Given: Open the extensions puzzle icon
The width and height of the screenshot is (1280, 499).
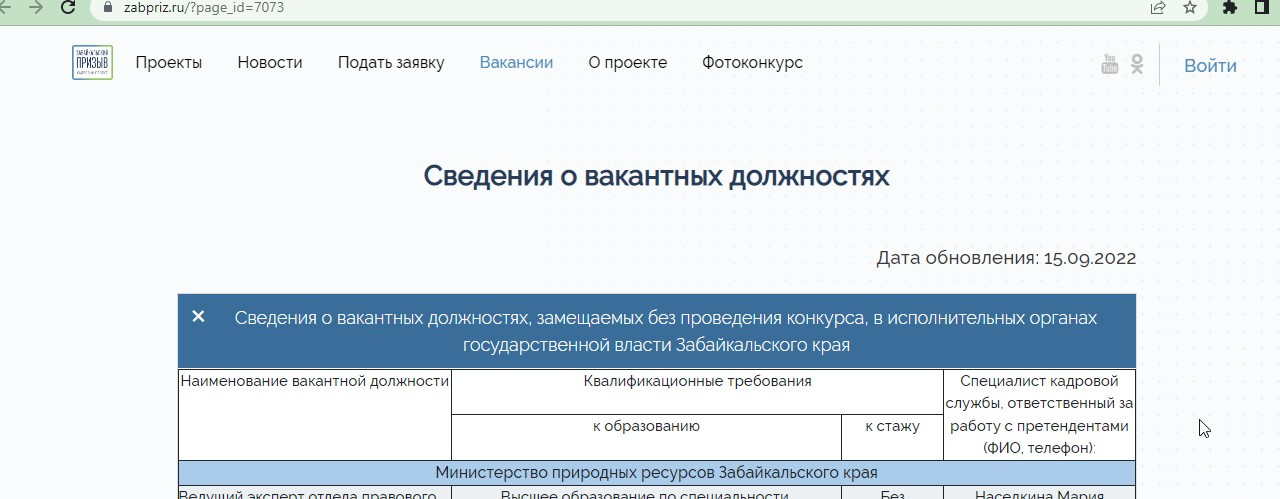Looking at the screenshot, I should click(x=1230, y=7).
